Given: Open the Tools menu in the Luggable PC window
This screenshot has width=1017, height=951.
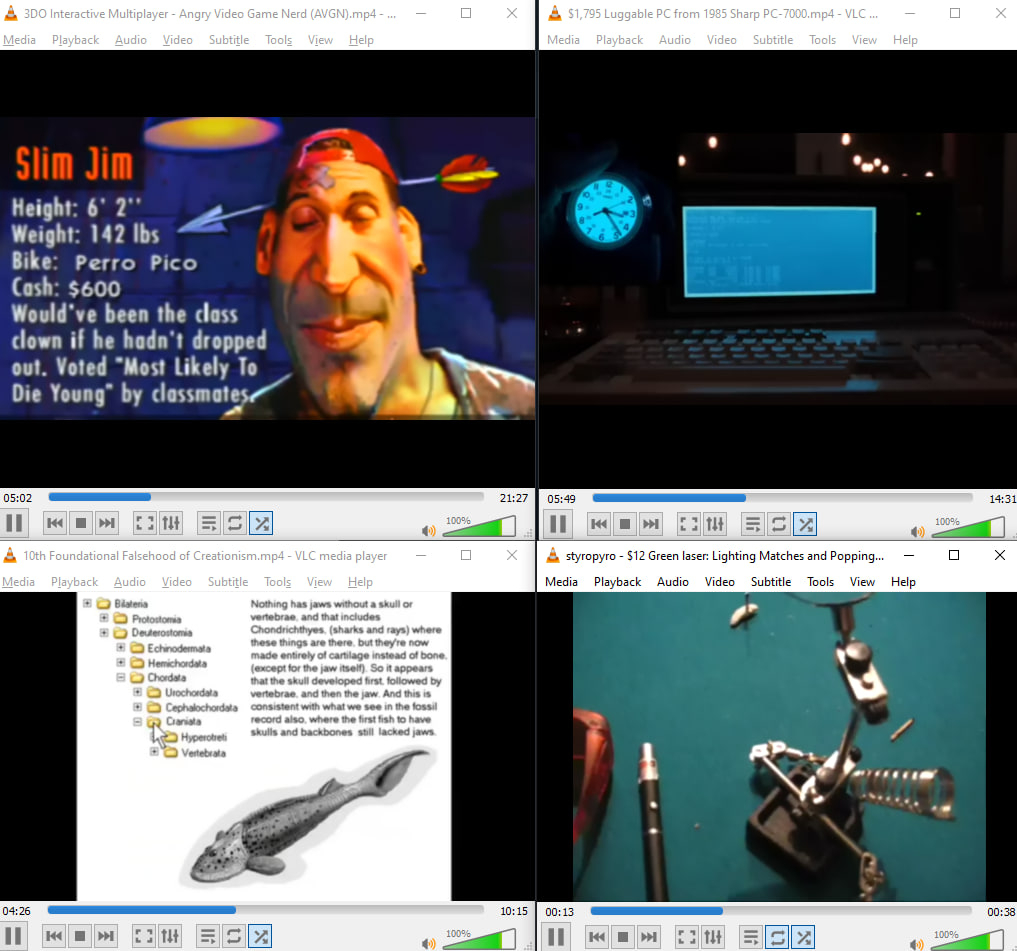Looking at the screenshot, I should pos(822,40).
